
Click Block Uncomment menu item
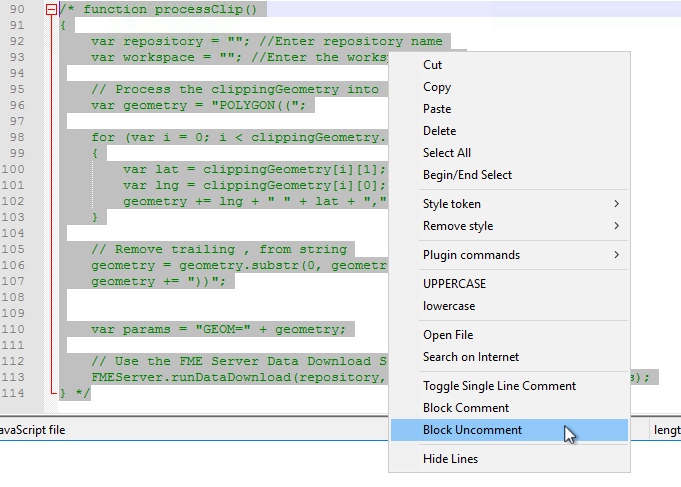[472, 430]
